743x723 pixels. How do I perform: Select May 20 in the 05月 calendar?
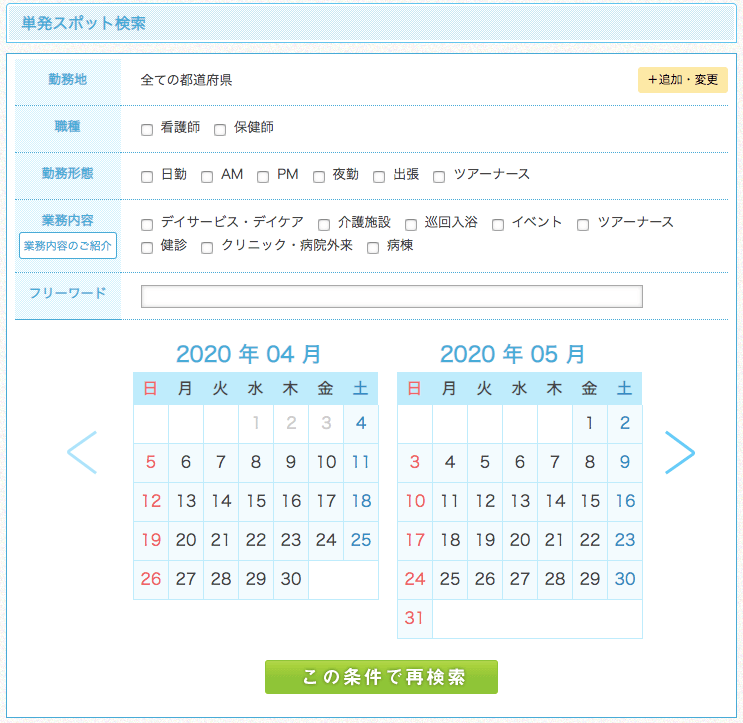click(x=520, y=541)
